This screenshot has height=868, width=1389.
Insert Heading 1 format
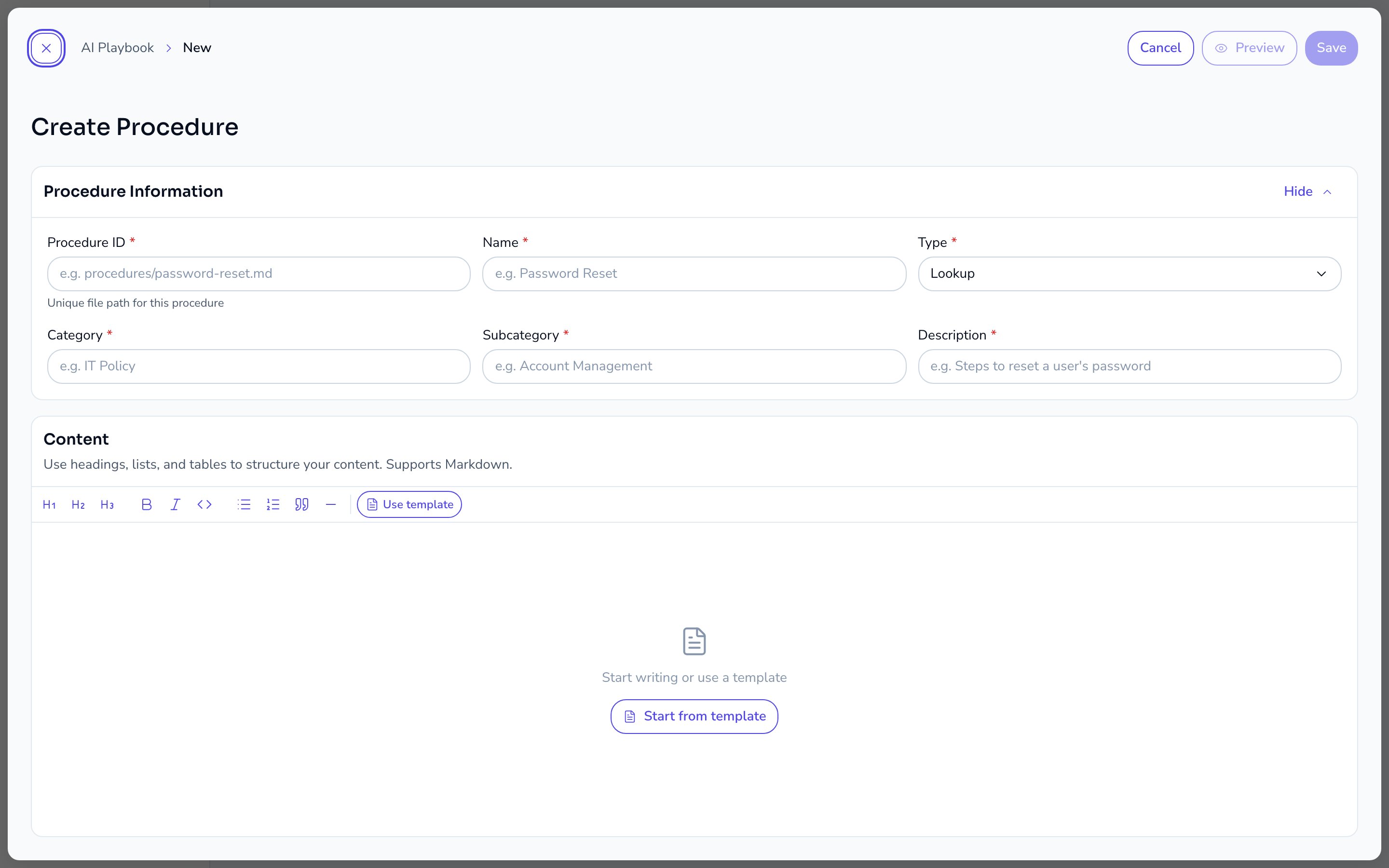(x=49, y=504)
